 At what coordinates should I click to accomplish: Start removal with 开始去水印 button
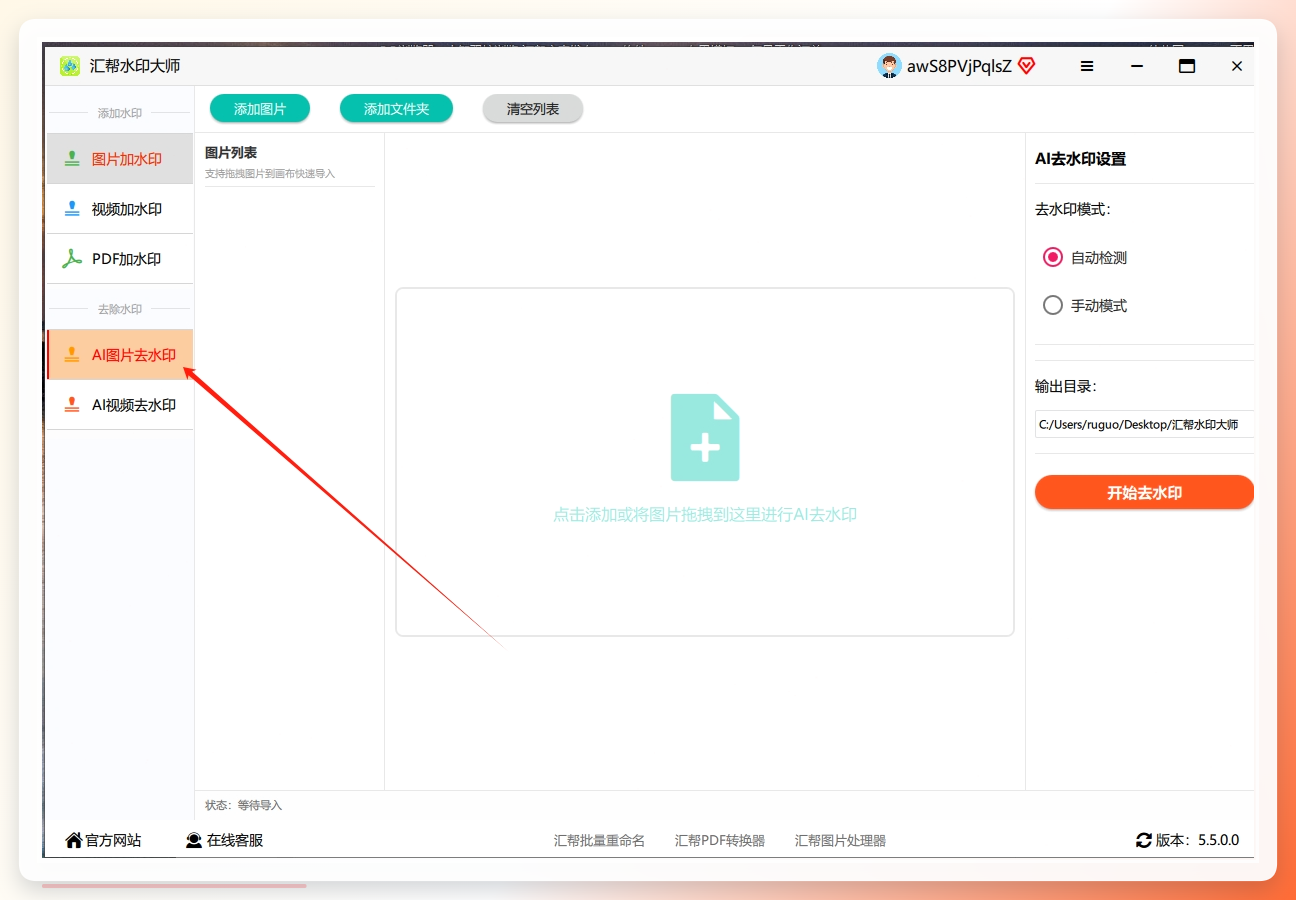(x=1144, y=492)
